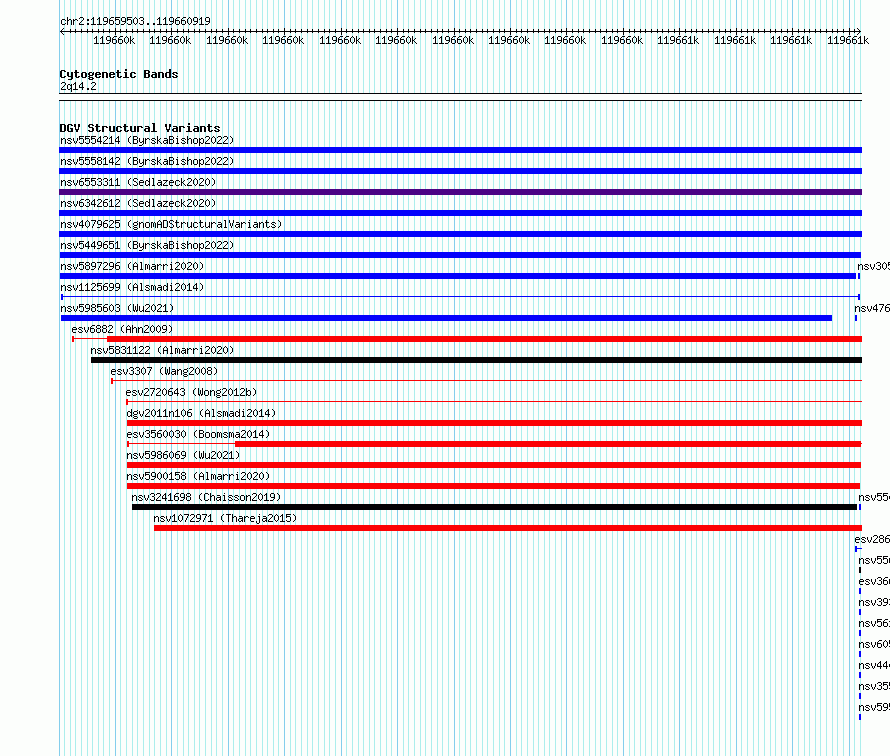Click the nsv305 label beside the nsv5897296 row
The image size is (890, 756).
tap(874, 266)
